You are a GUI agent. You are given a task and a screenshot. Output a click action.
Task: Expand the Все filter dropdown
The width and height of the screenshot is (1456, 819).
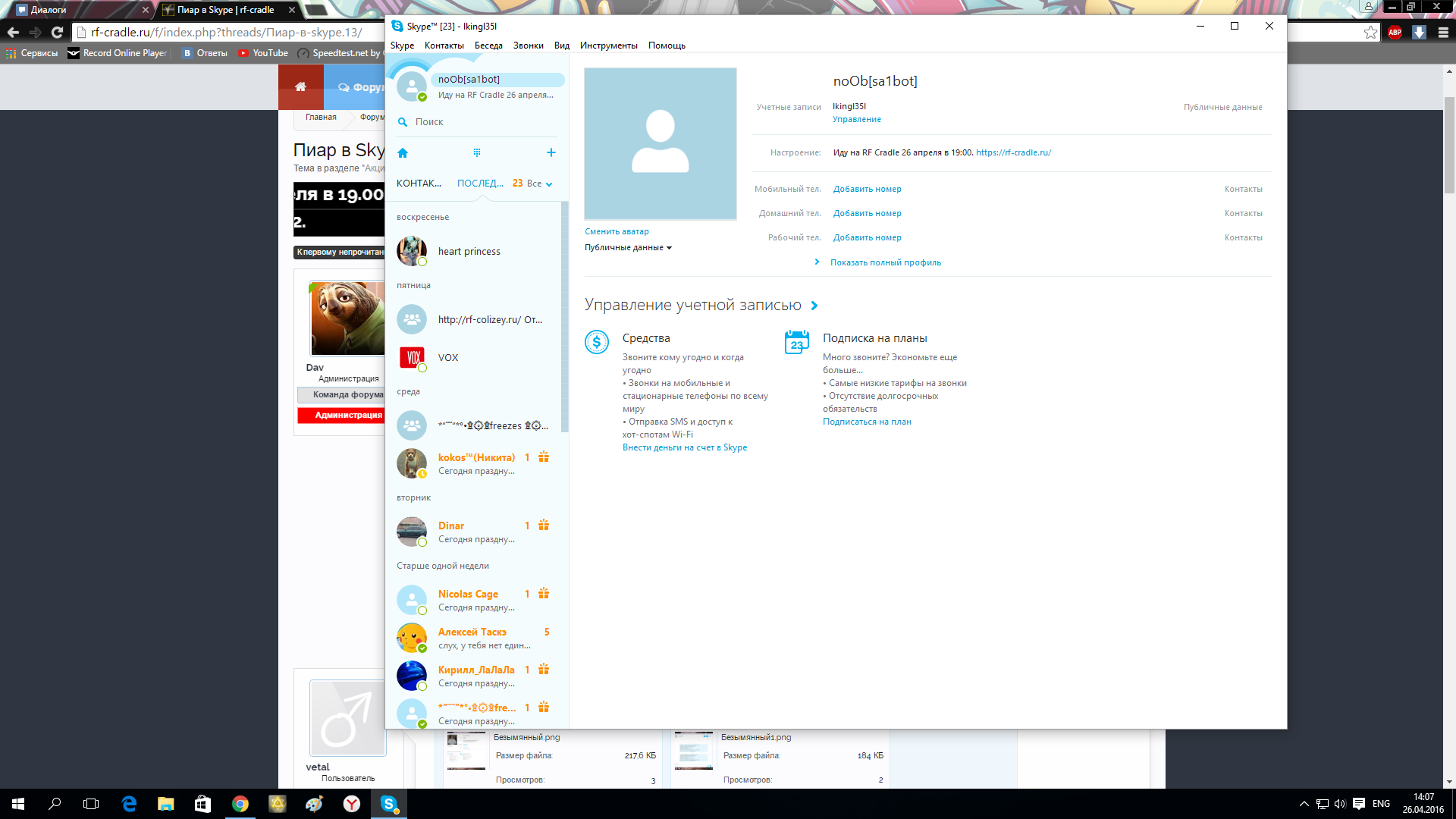pos(540,184)
